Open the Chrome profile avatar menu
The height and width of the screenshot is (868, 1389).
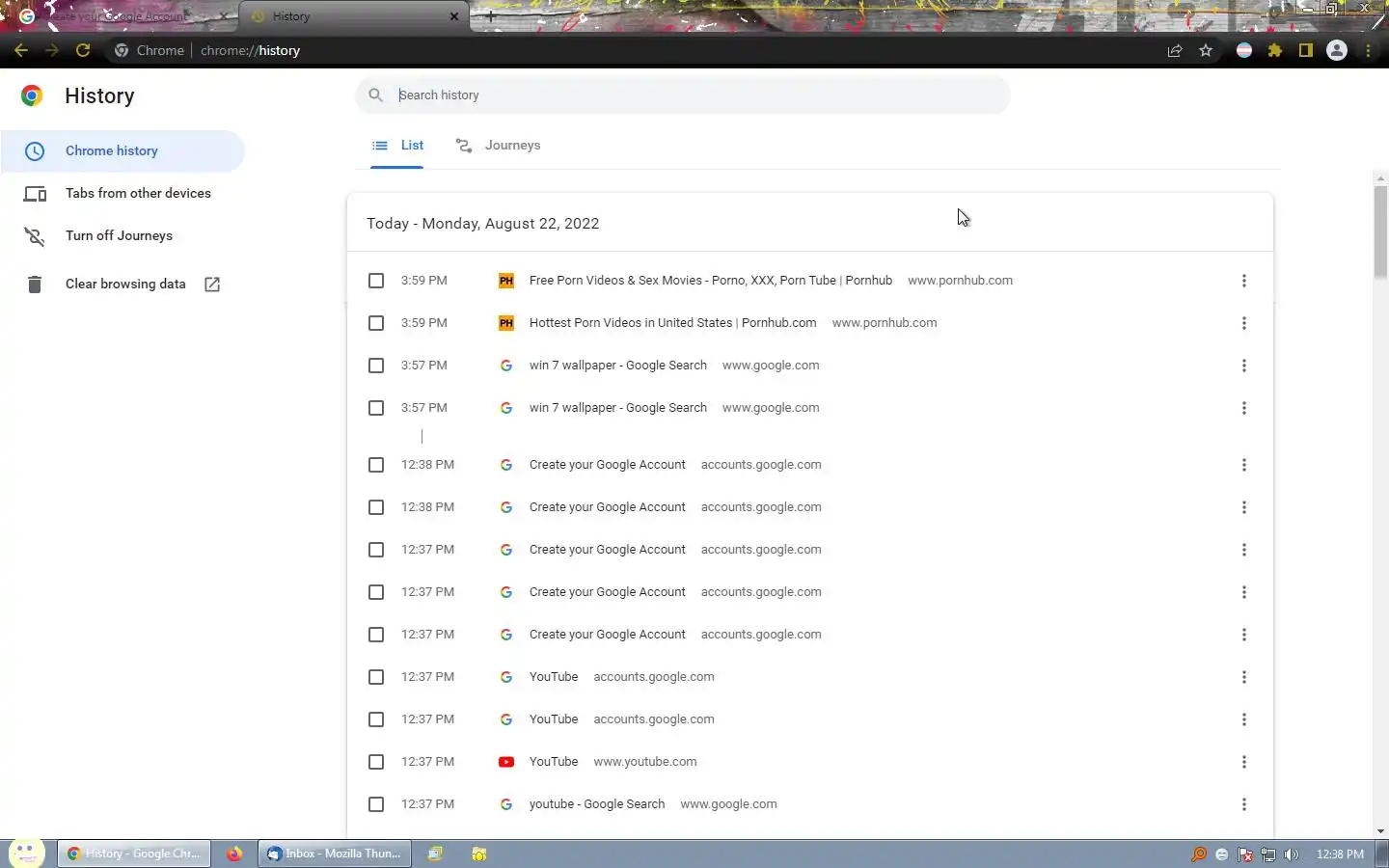pos(1337,51)
